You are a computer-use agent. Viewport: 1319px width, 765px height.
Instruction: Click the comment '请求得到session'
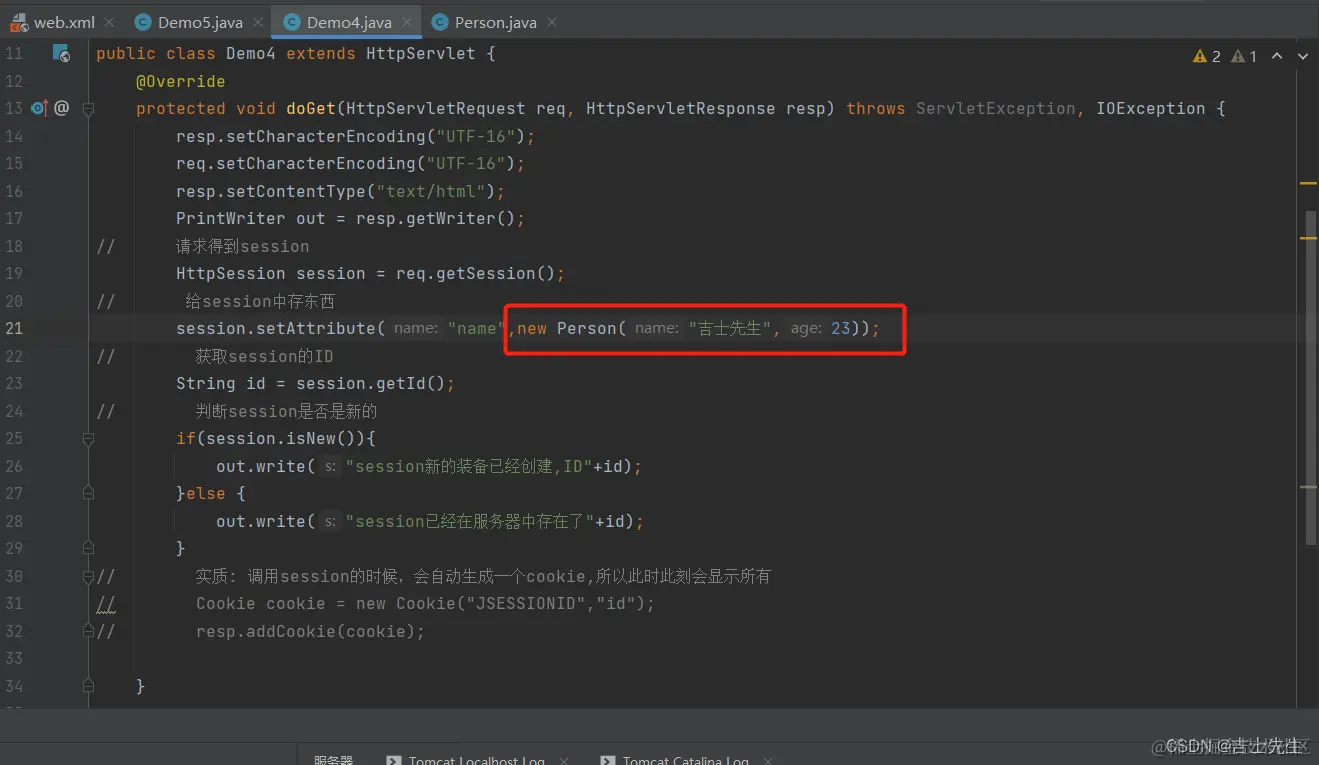[x=243, y=246]
